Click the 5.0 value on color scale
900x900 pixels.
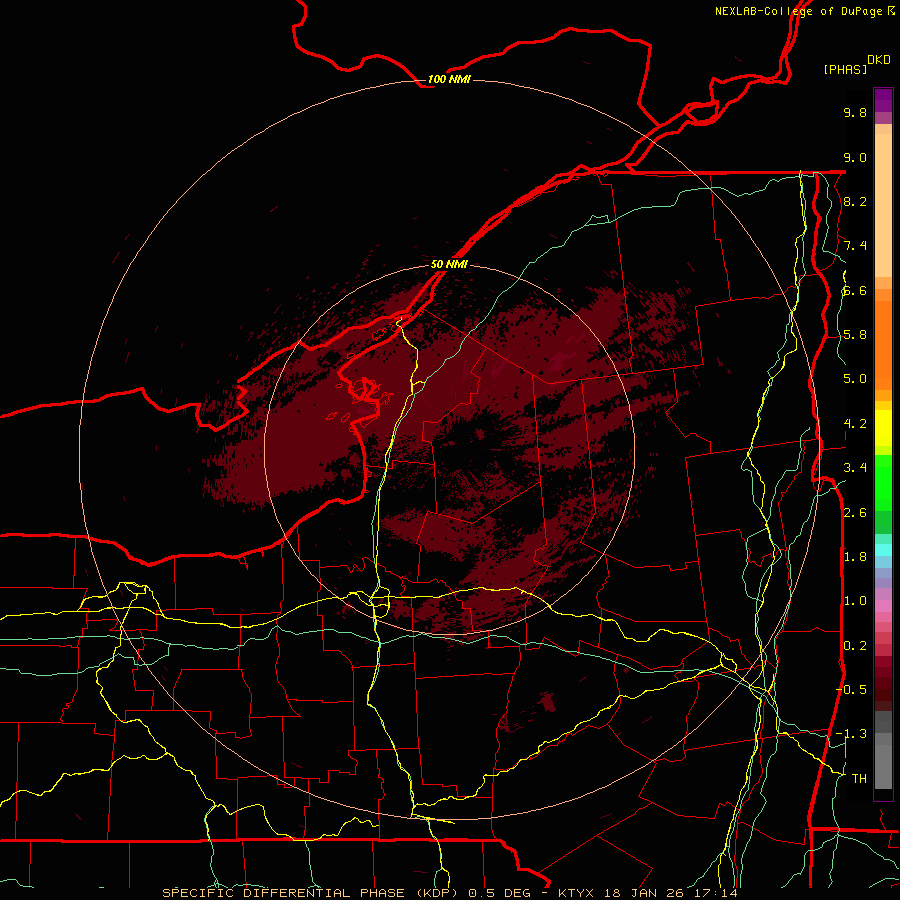855,379
